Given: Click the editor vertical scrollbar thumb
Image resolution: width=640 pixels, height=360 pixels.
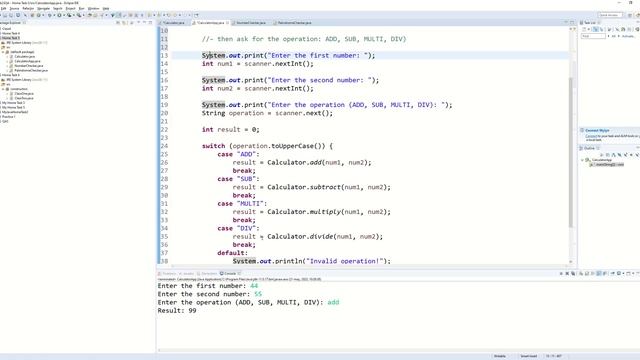Looking at the screenshot, I should click(x=571, y=151).
